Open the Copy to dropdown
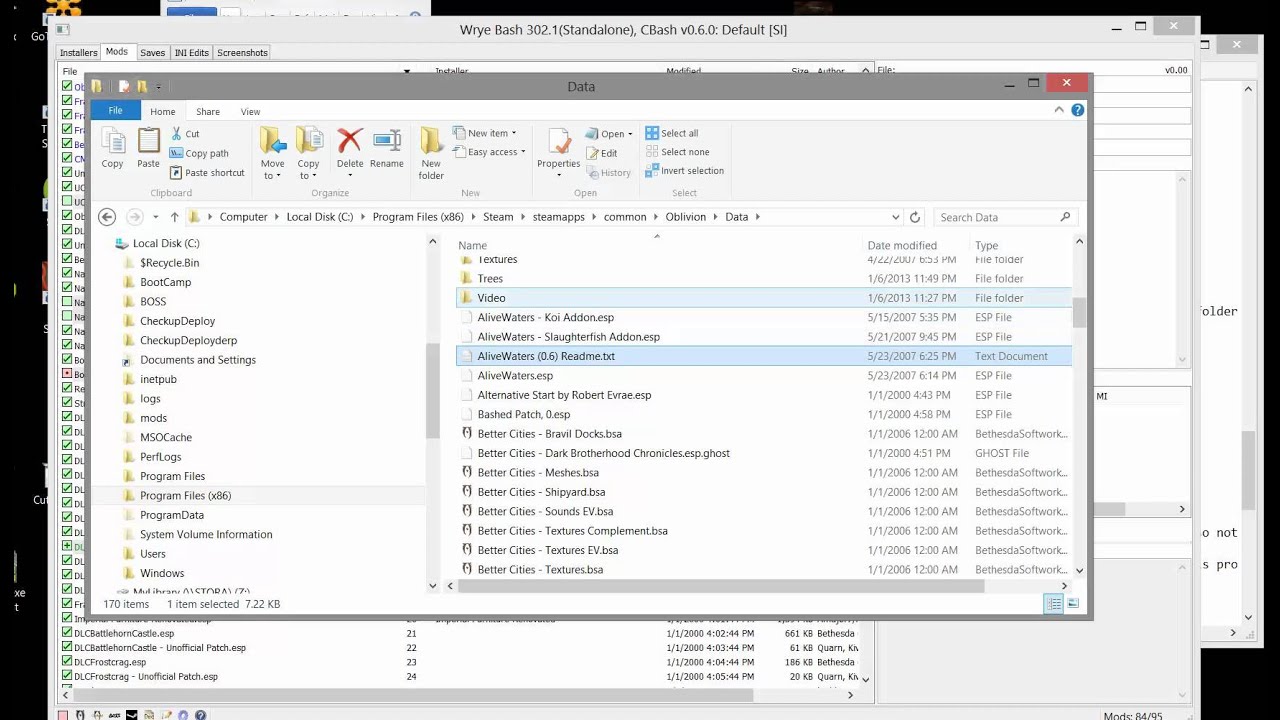 (308, 170)
